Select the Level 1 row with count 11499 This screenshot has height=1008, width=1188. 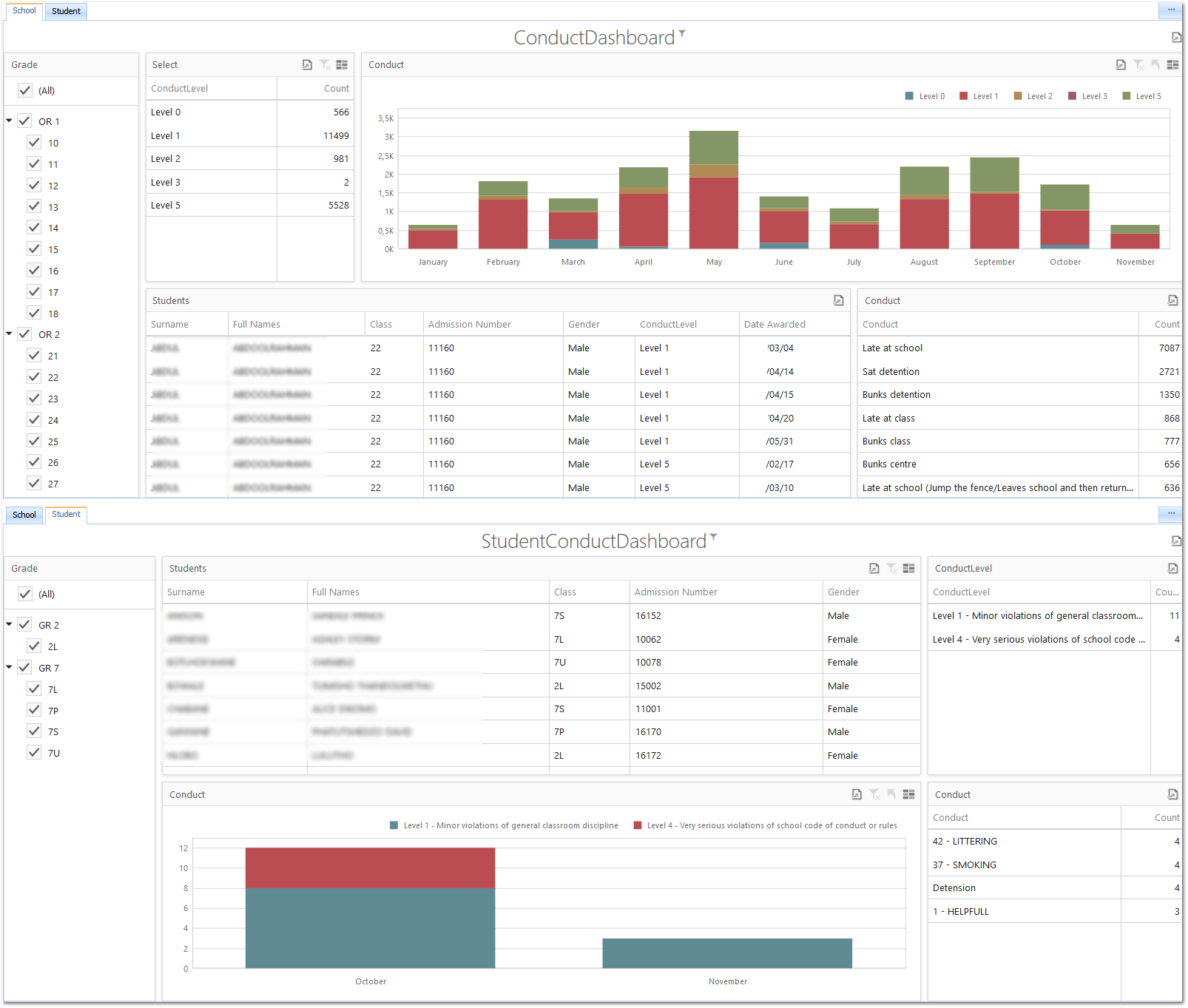(x=250, y=135)
